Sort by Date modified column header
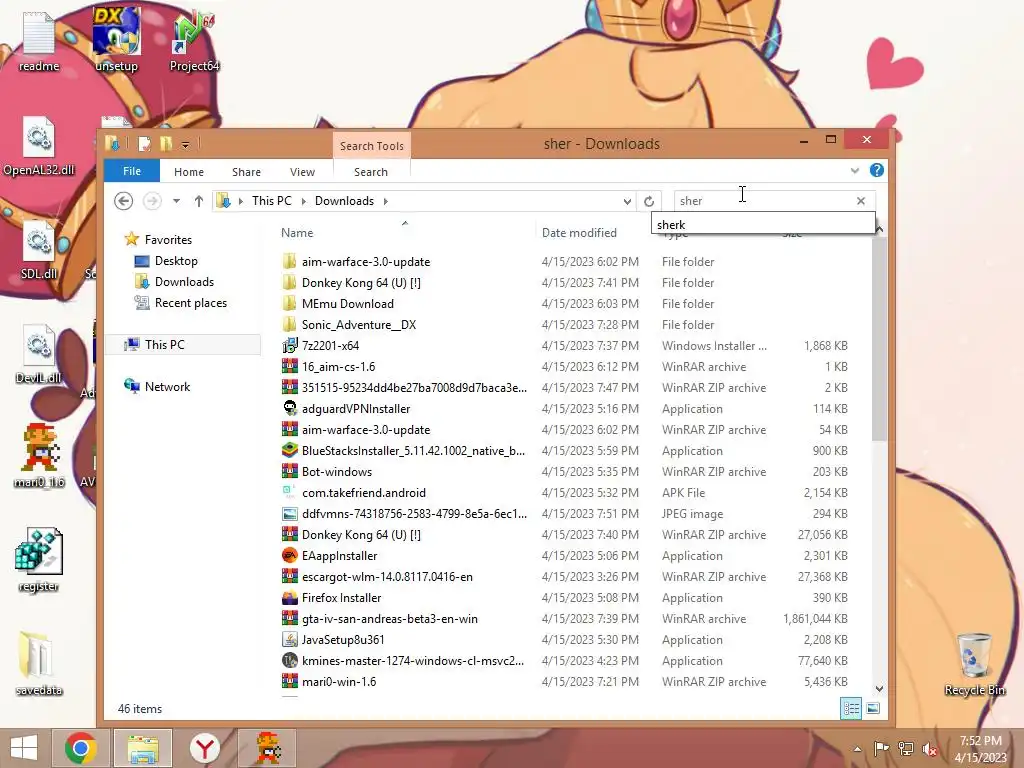1024x768 pixels. click(x=579, y=232)
